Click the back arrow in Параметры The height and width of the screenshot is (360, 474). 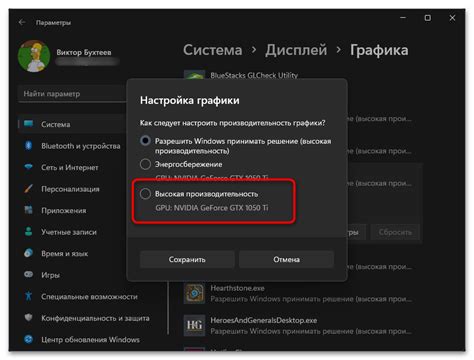(x=22, y=22)
